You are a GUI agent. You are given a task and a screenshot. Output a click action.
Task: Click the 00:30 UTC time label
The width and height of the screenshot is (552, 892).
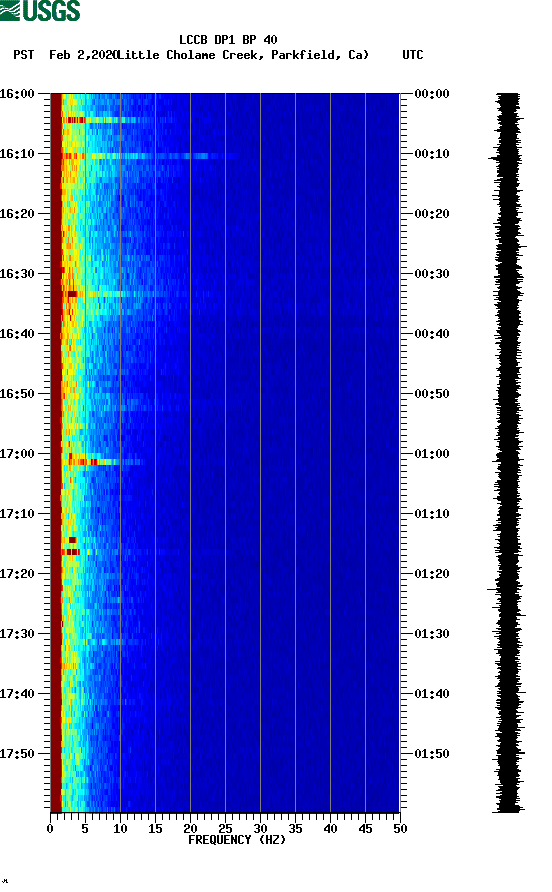point(432,274)
